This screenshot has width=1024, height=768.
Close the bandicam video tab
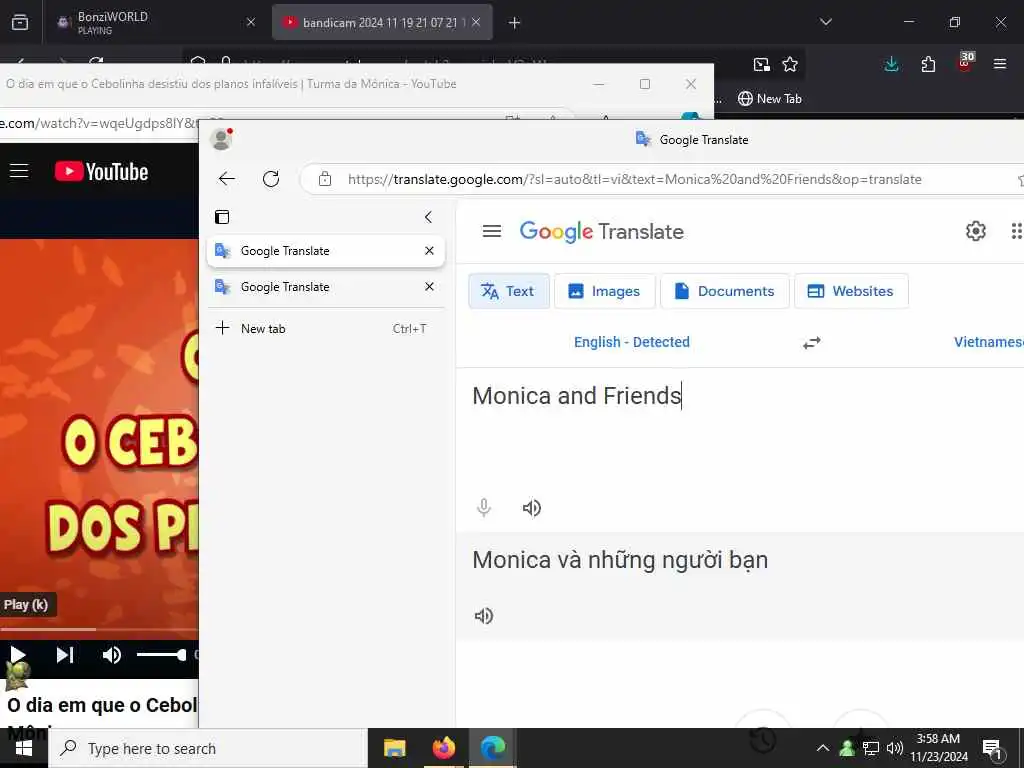pyautogui.click(x=476, y=22)
